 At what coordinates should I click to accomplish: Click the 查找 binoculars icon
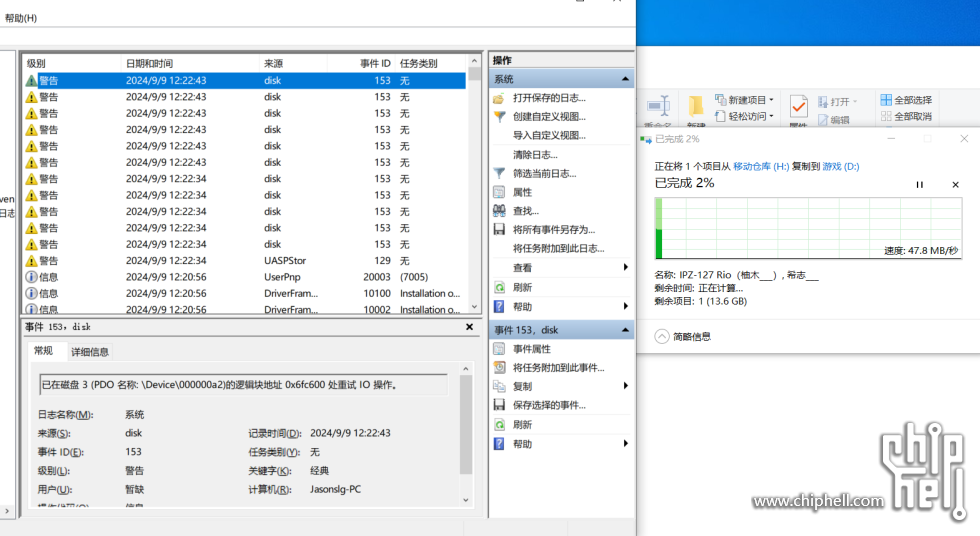tap(499, 211)
